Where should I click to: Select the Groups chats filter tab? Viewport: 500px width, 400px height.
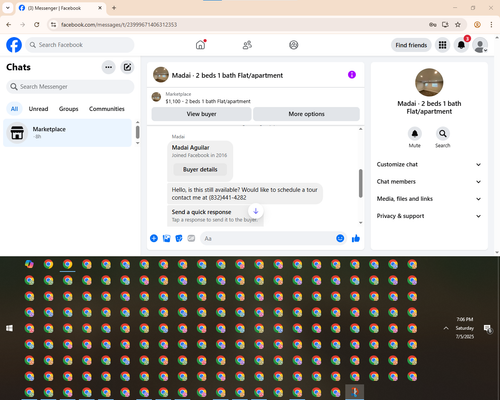click(x=68, y=109)
